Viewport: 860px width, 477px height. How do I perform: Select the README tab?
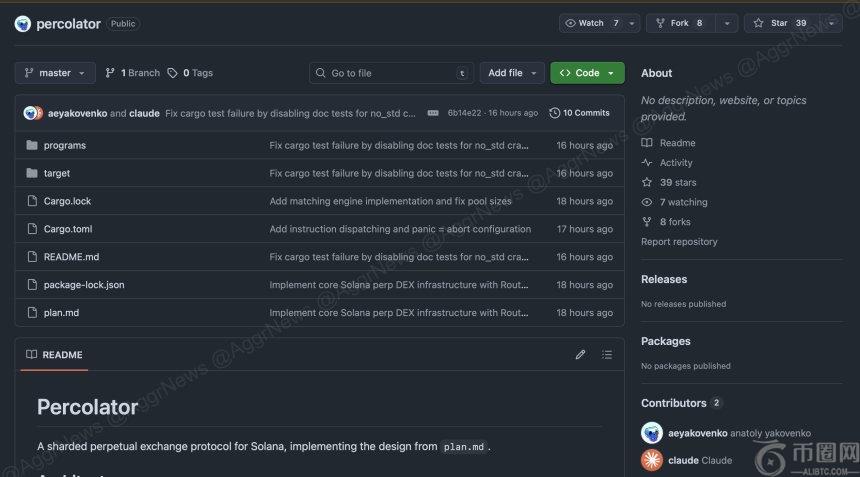(x=54, y=355)
